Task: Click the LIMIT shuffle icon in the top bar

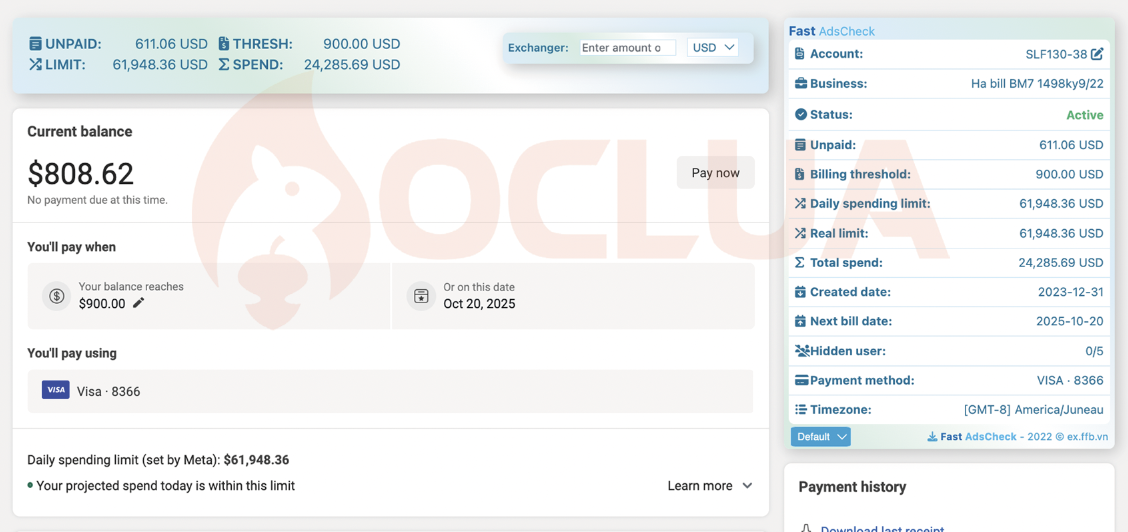Action: 35,65
